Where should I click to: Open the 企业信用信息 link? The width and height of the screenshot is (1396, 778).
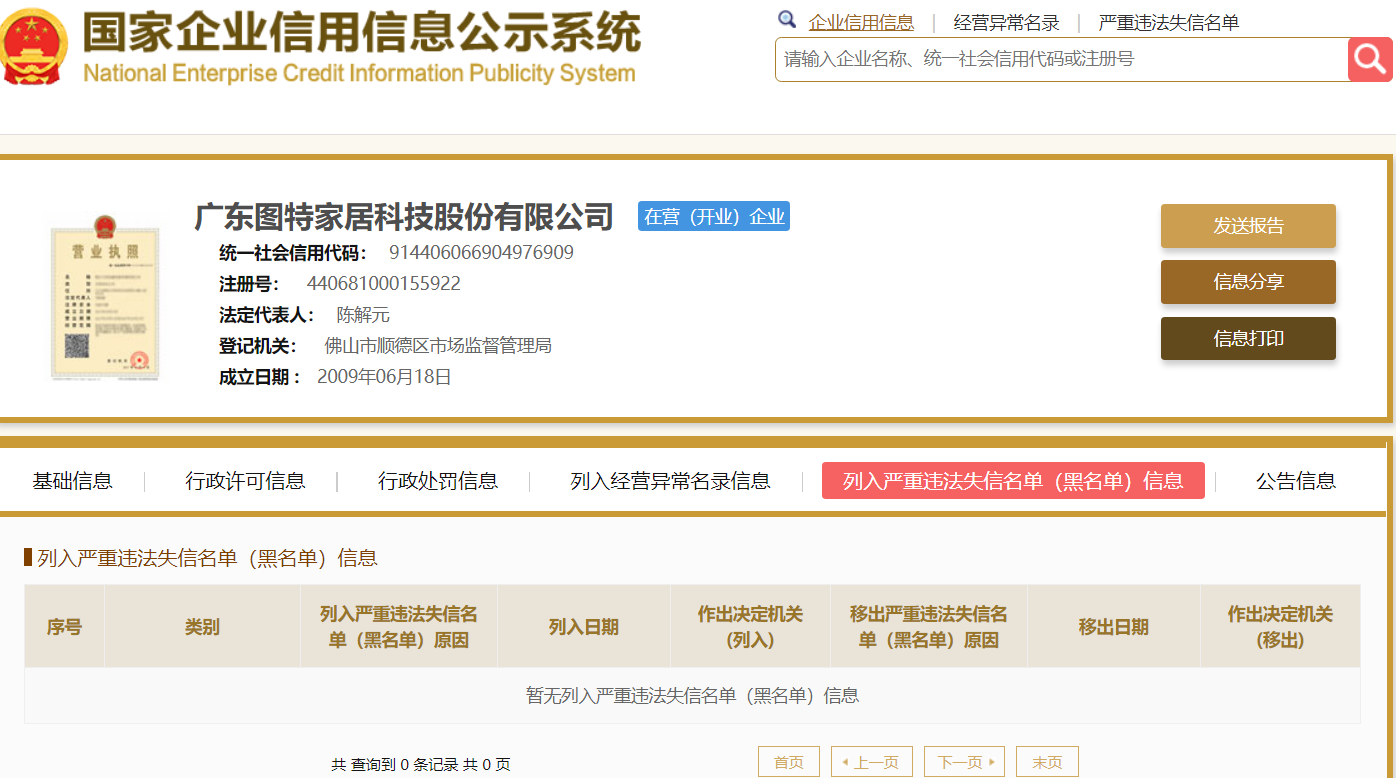(x=861, y=23)
